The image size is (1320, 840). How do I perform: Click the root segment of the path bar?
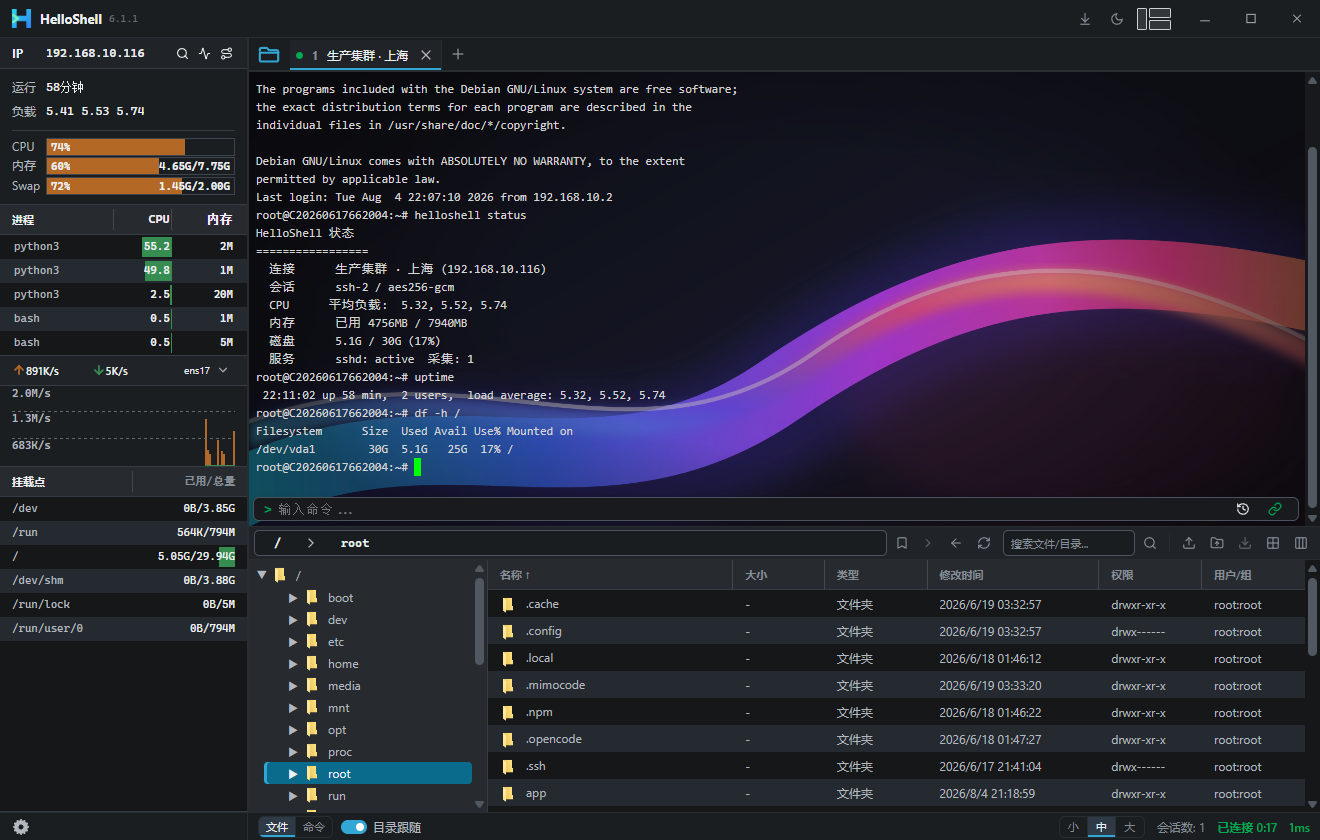pos(355,543)
